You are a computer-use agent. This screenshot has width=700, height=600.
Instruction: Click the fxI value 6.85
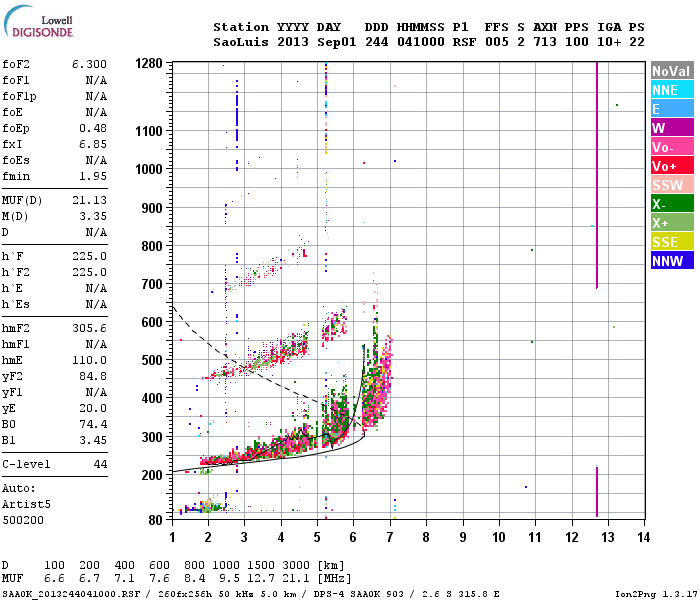(93, 144)
